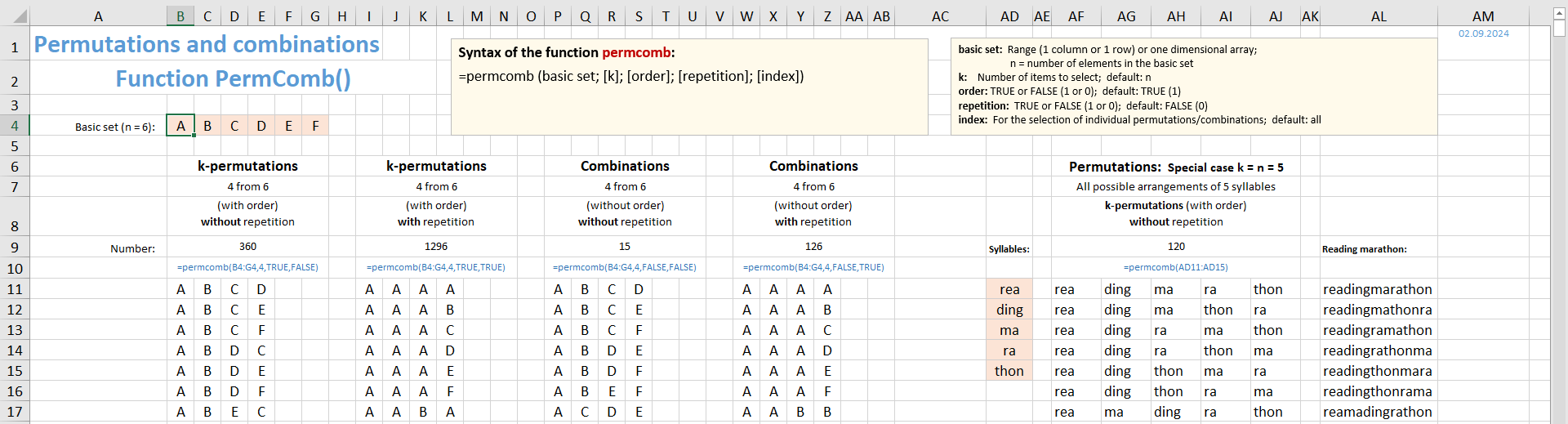Viewport: 1568px width, 424px height.
Task: Select formula text =permcomb(B4:G4,4,TRUE,TRUE)
Action: pyautogui.click(x=436, y=267)
